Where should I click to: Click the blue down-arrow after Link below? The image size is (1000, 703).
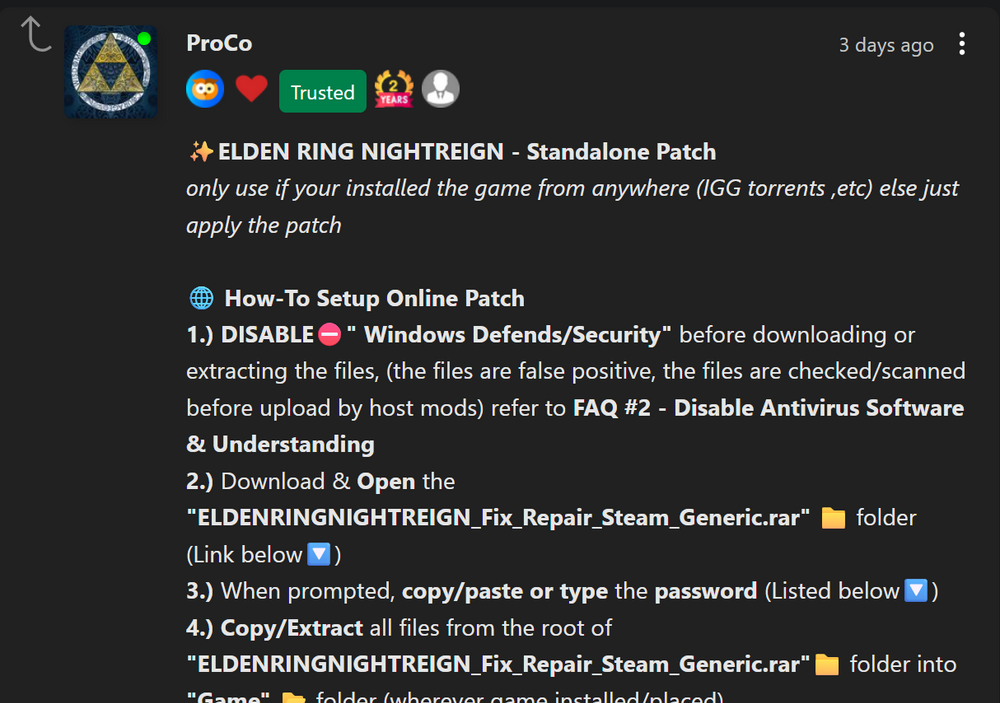click(319, 554)
